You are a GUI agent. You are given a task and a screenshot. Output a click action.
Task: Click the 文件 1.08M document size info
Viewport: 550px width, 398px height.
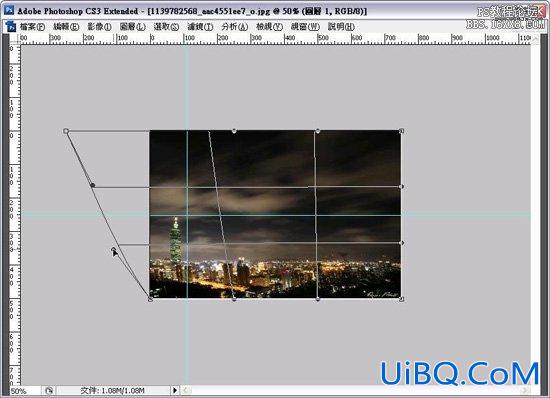tap(113, 390)
